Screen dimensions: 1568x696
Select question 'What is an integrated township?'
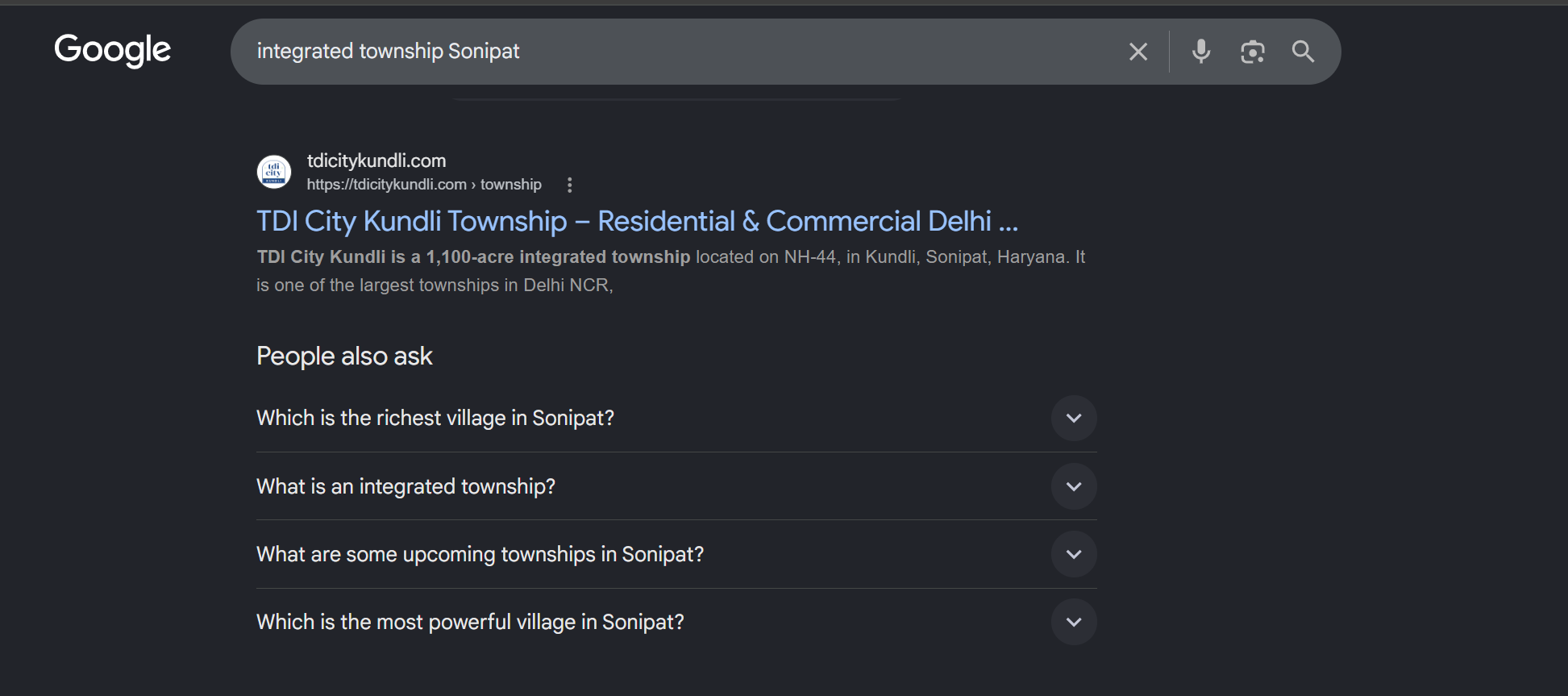[x=406, y=486]
